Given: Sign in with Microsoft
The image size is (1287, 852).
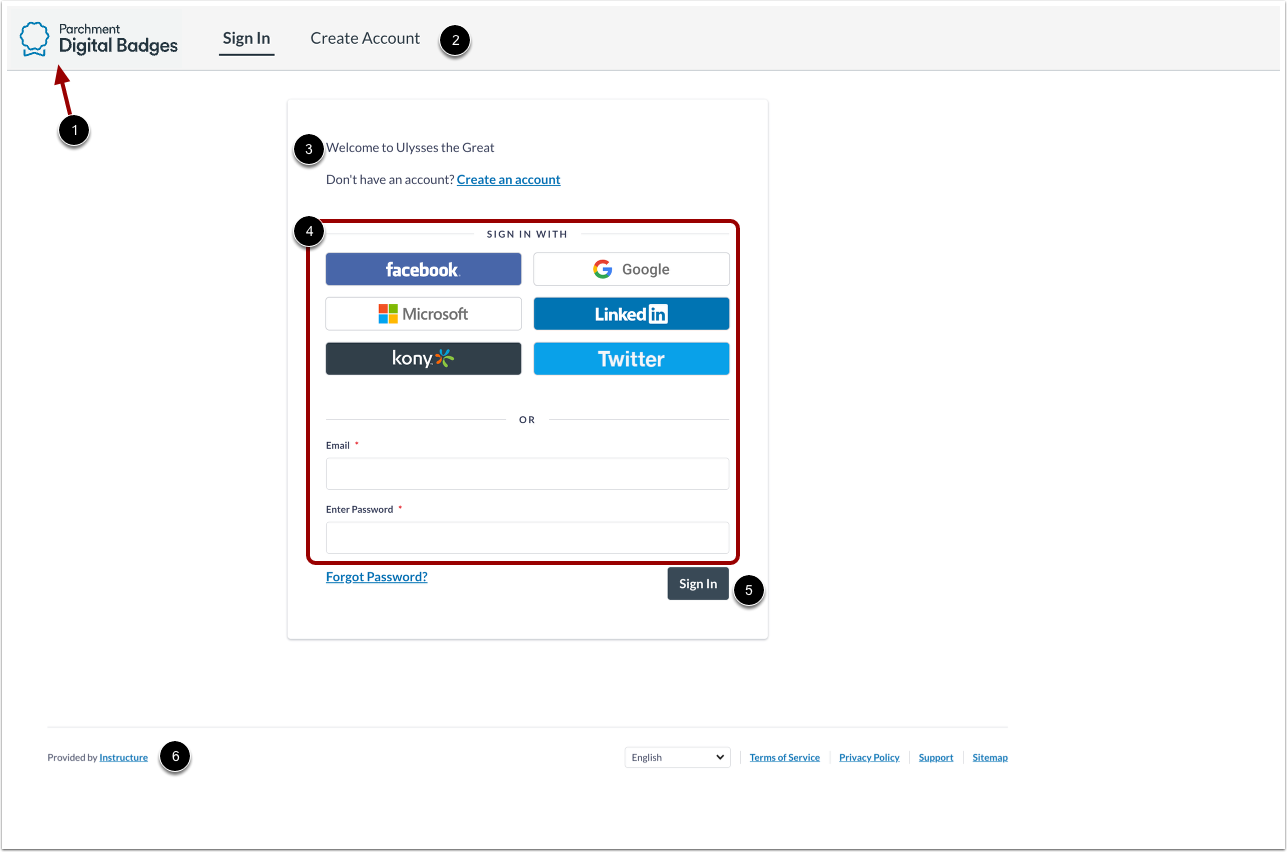Looking at the screenshot, I should (x=423, y=313).
